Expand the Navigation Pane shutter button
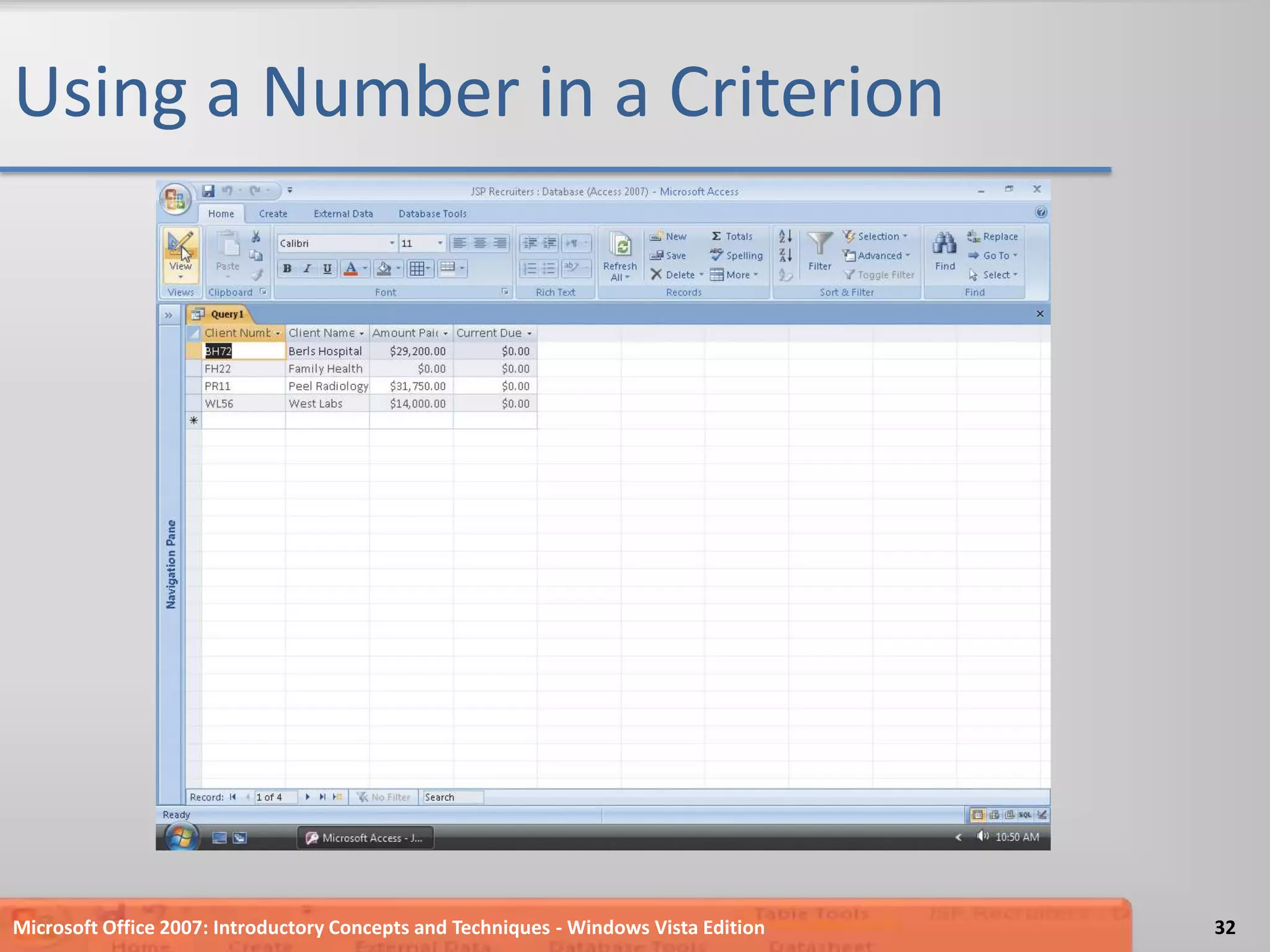 coord(169,315)
